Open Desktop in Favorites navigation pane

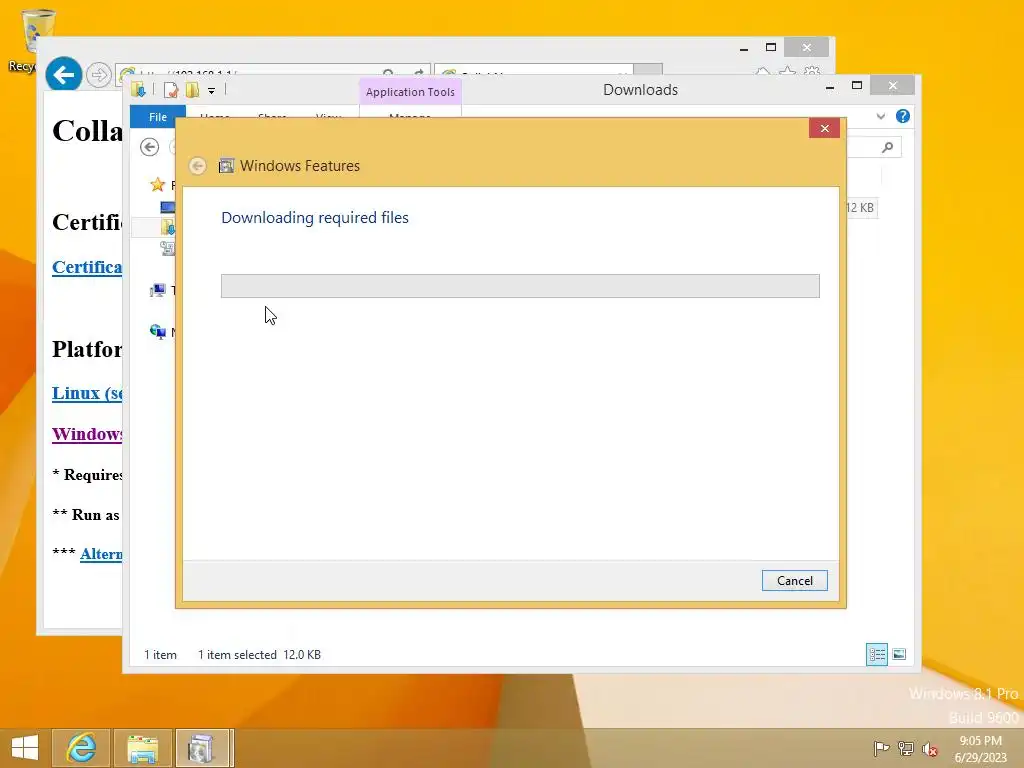point(168,207)
